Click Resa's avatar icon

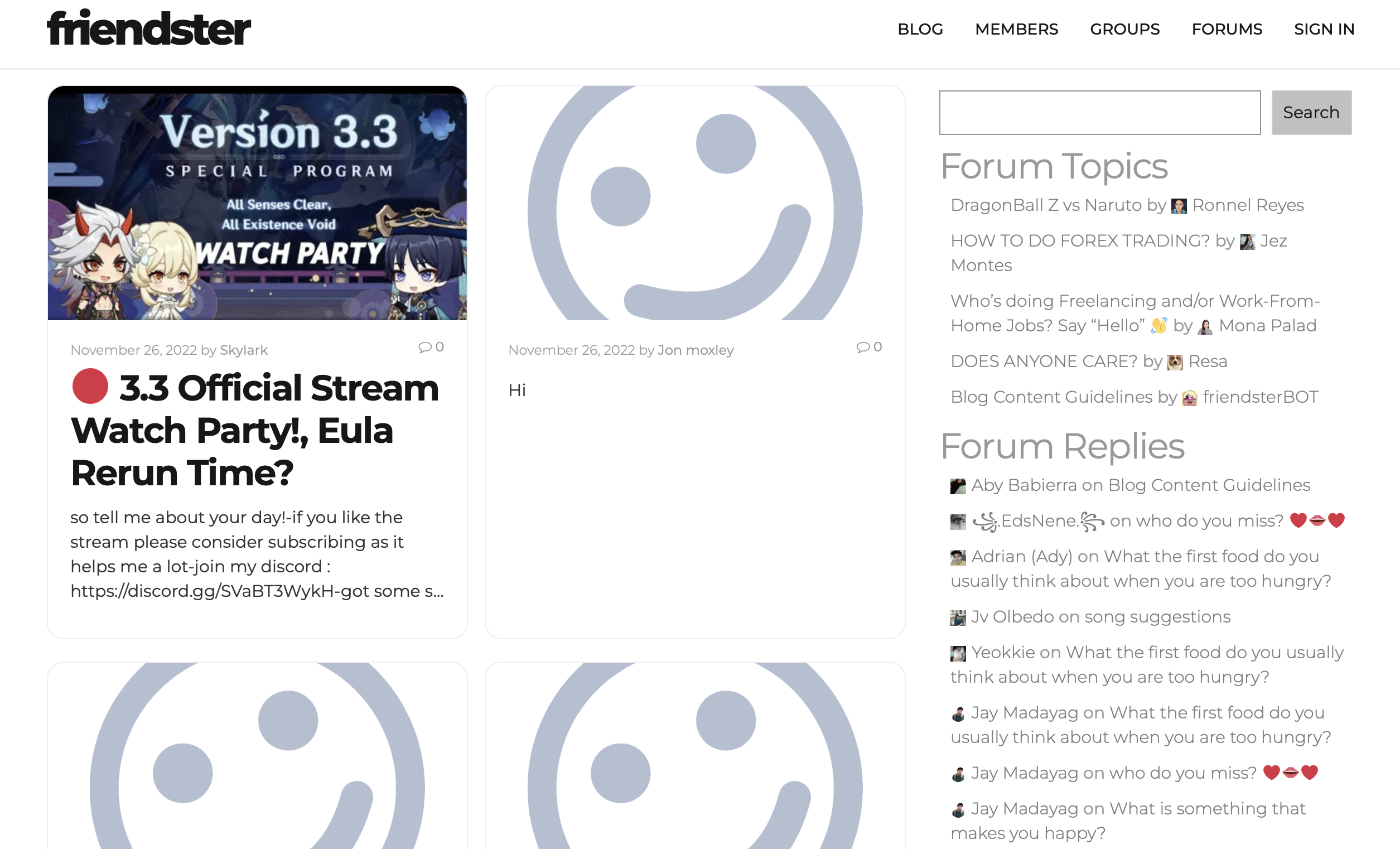1175,363
